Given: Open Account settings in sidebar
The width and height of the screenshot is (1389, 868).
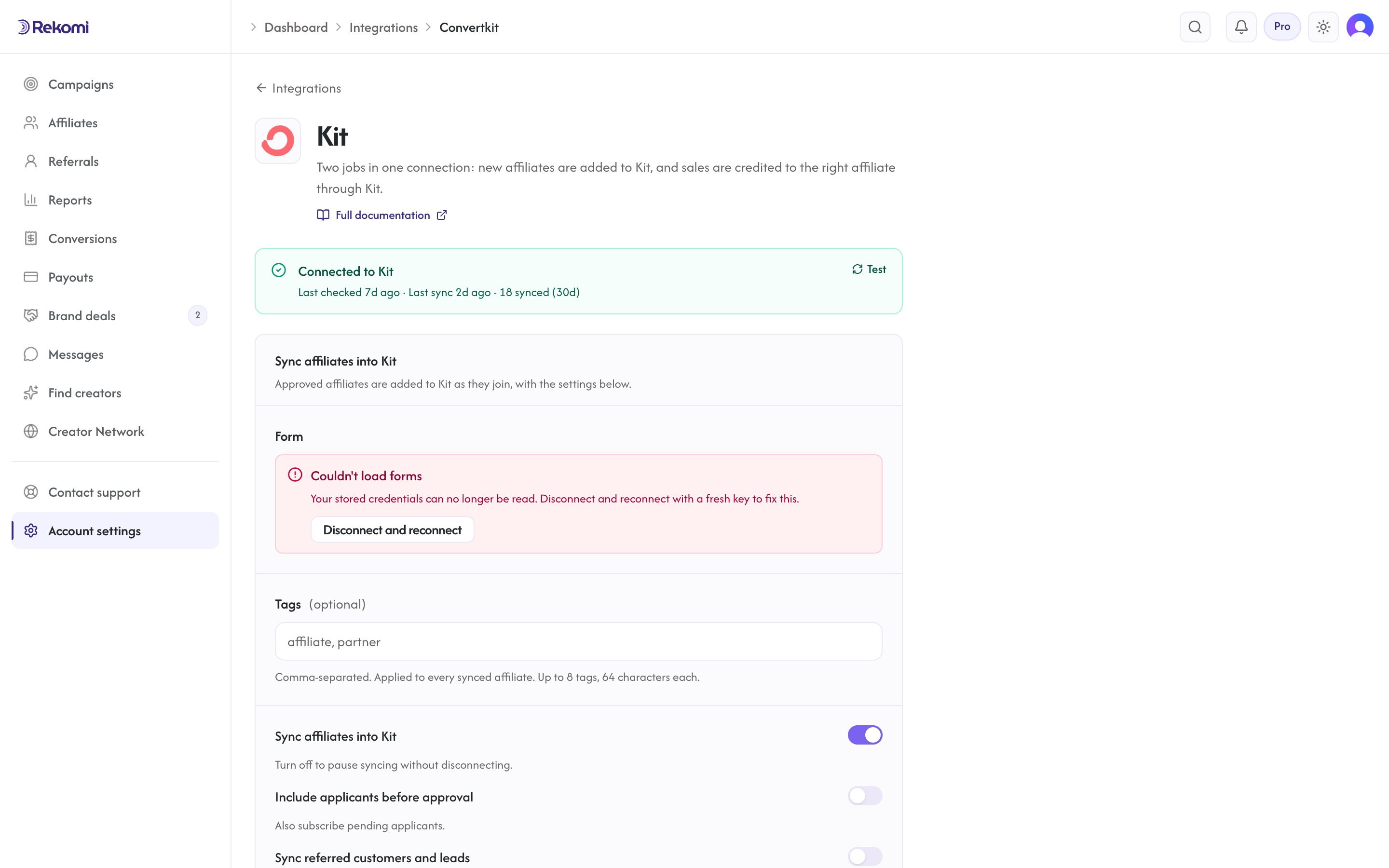Looking at the screenshot, I should [115, 530].
